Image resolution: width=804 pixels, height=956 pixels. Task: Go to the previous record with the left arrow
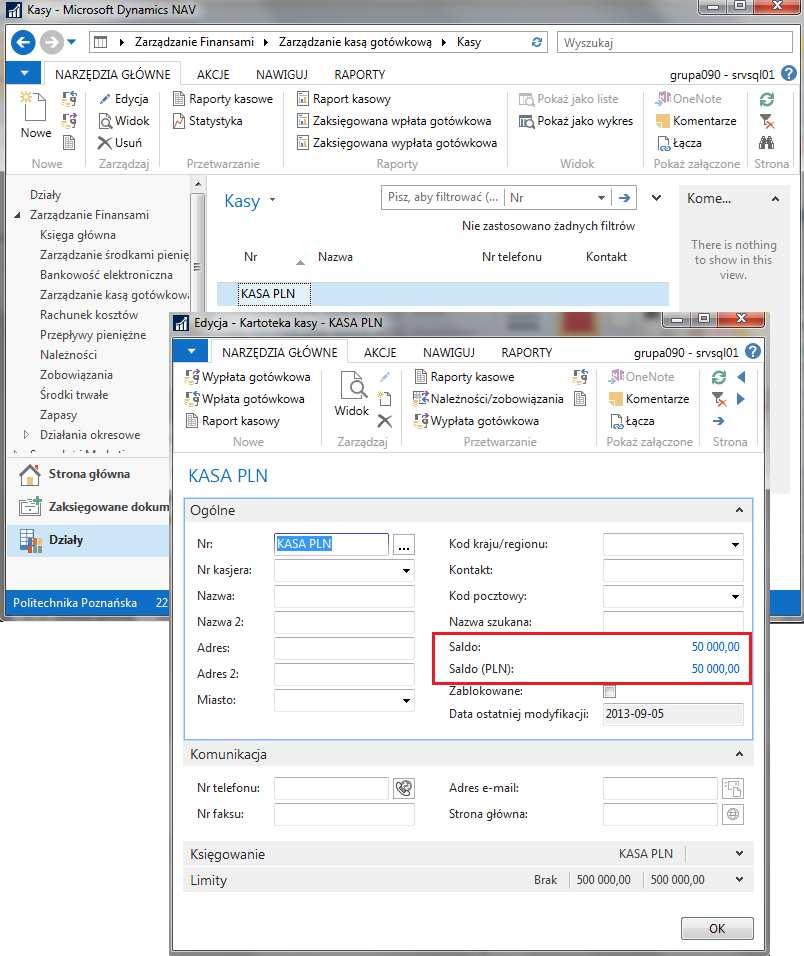tap(741, 377)
